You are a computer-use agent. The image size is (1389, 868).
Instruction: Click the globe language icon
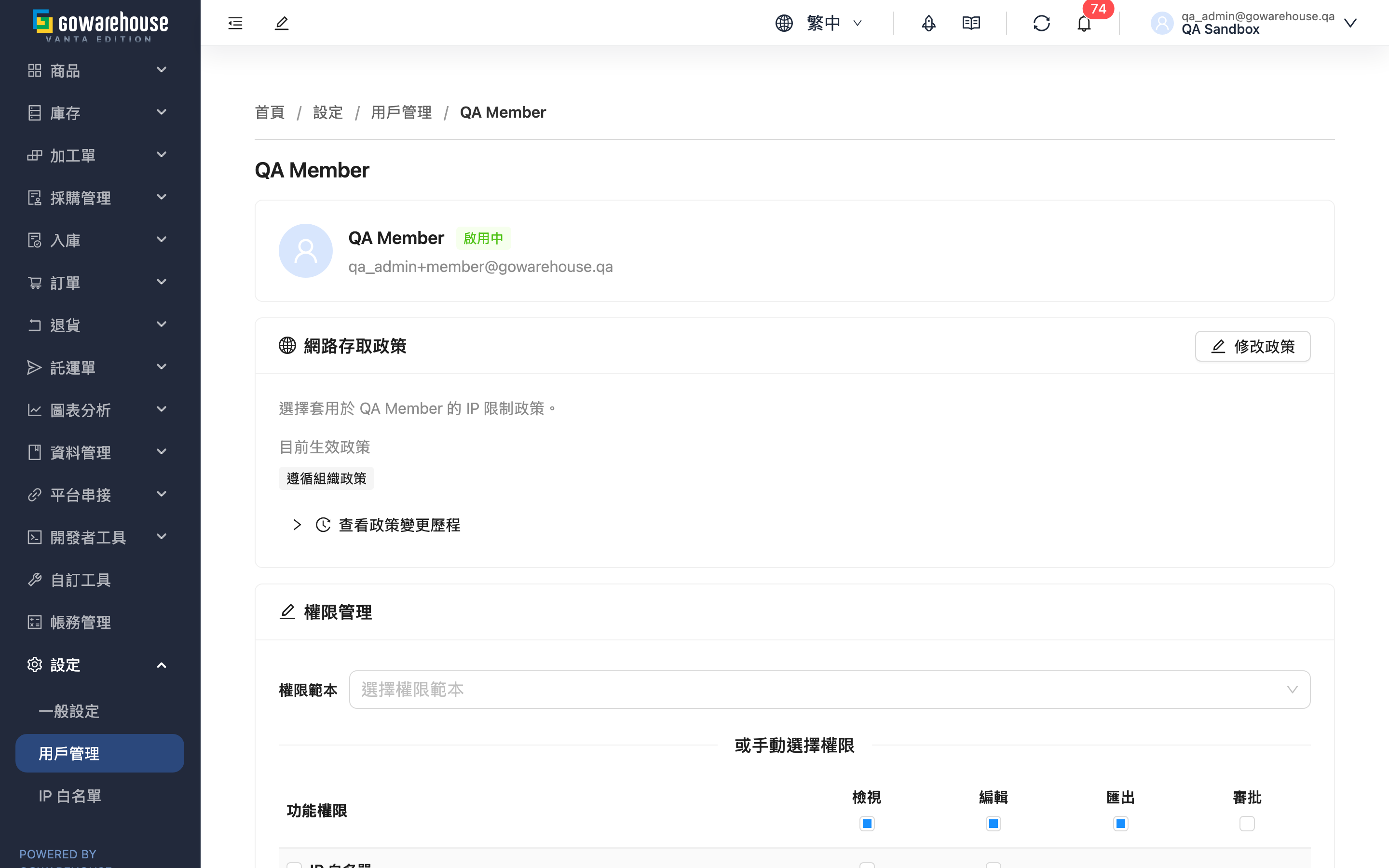[784, 23]
